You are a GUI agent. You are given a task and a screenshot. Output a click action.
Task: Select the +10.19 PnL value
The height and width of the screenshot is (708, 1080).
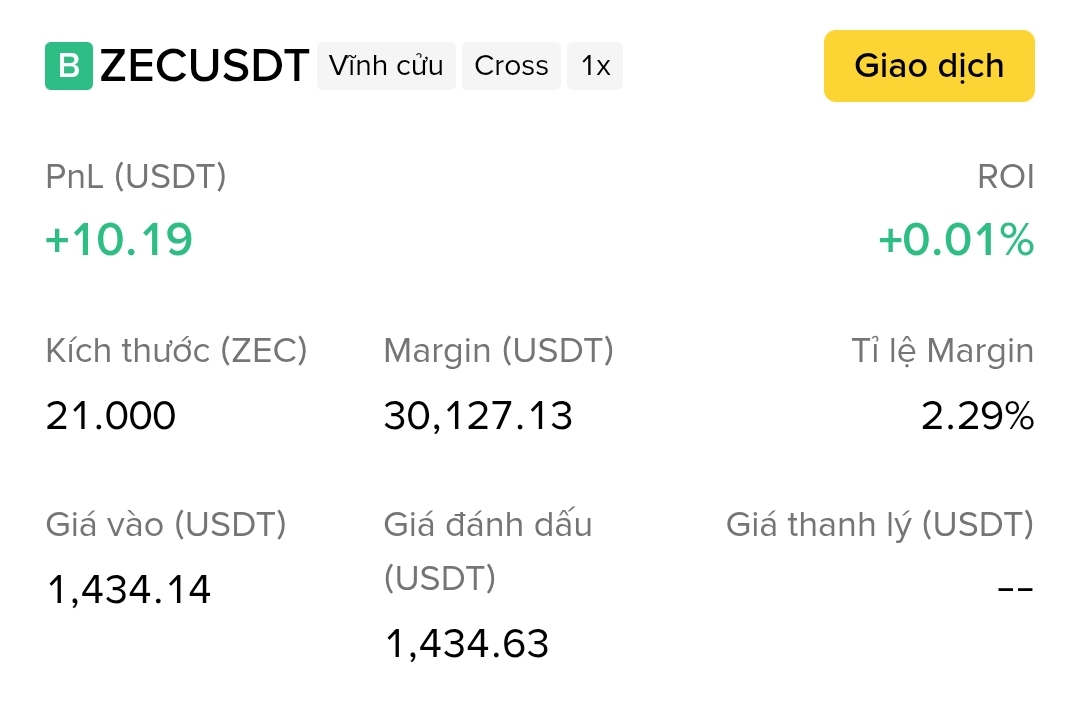click(118, 240)
